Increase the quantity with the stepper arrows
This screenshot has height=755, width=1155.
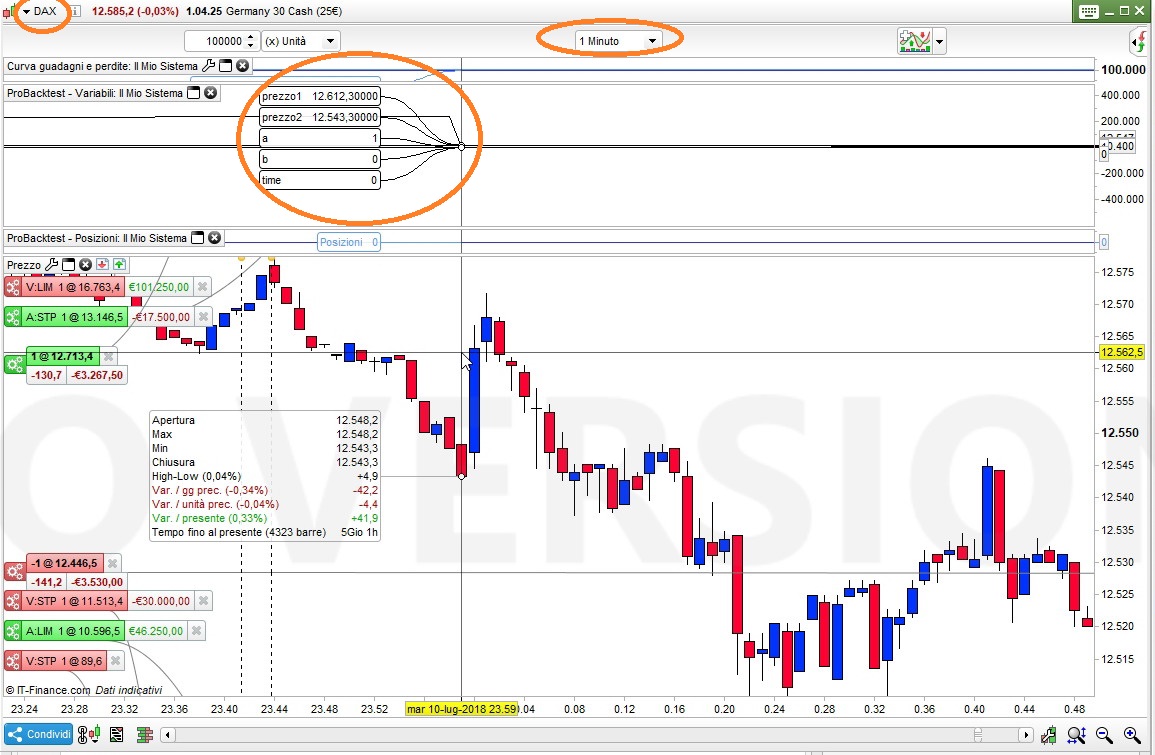(251, 37)
